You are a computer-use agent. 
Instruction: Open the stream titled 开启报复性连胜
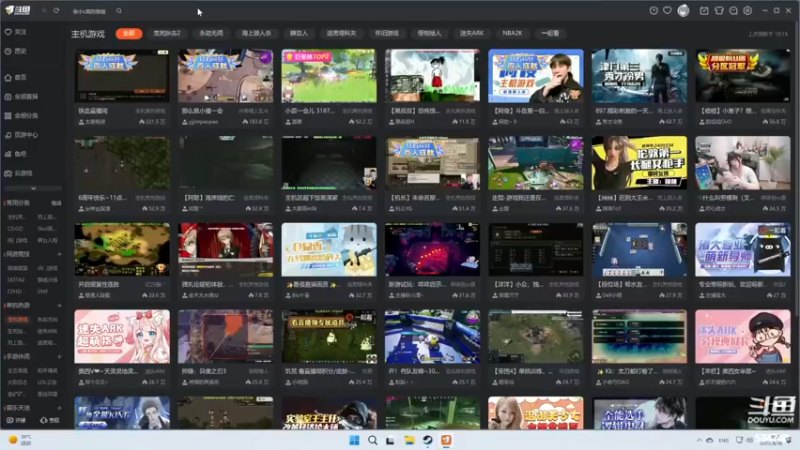click(x=122, y=249)
